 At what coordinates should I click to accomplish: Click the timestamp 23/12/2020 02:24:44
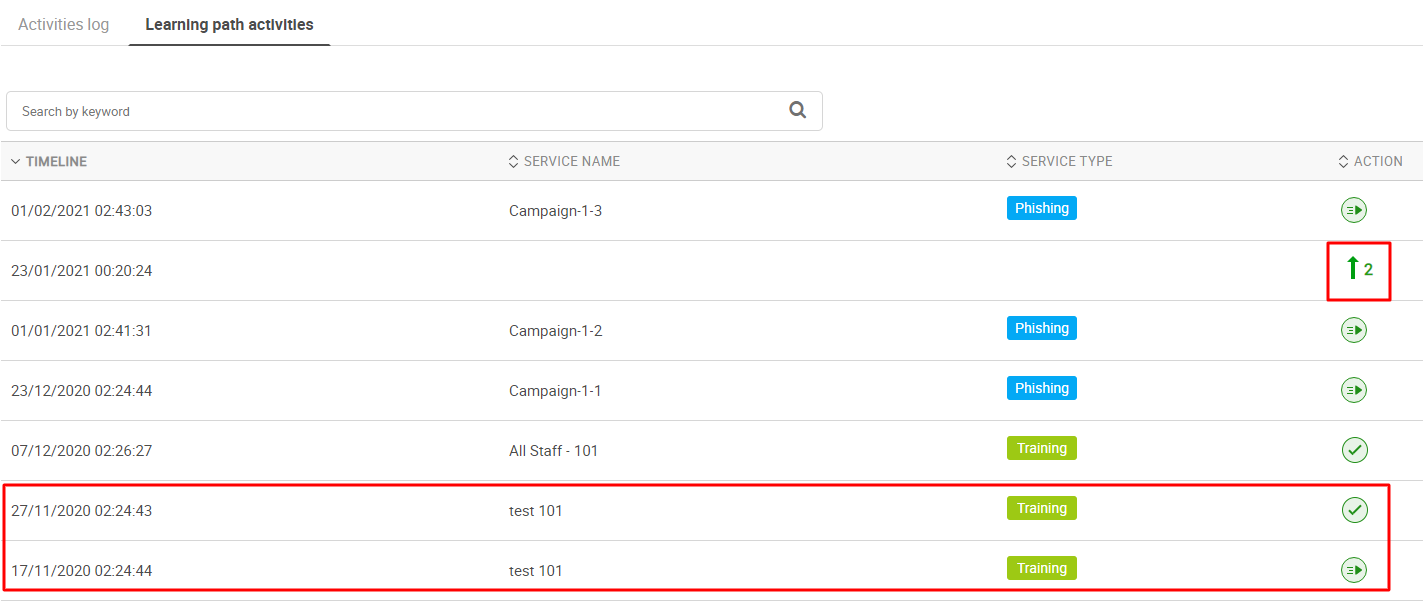[x=82, y=391]
